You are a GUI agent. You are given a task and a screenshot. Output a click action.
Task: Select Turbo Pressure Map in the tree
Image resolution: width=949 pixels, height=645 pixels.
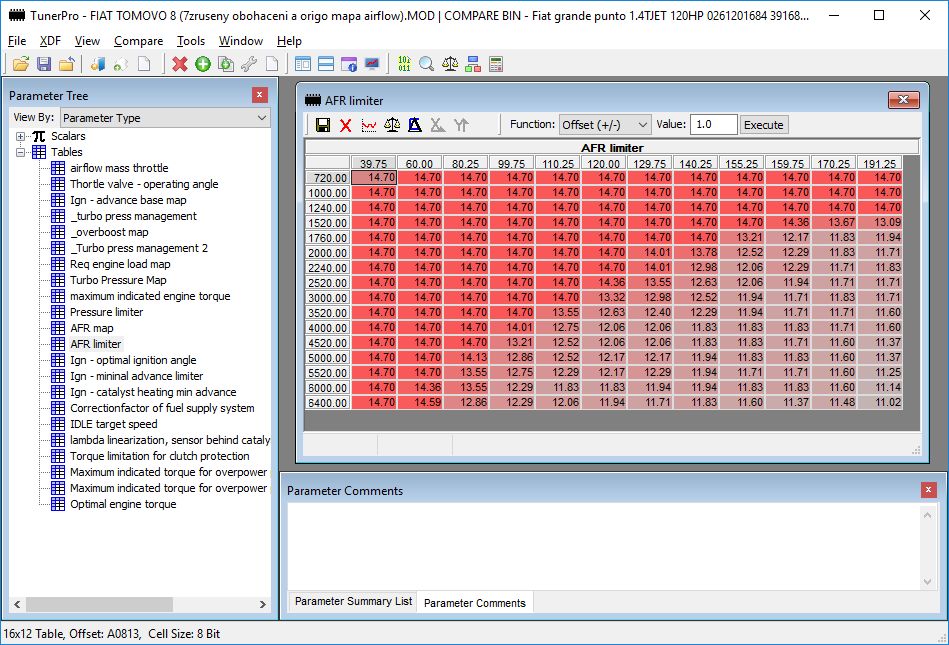point(118,280)
